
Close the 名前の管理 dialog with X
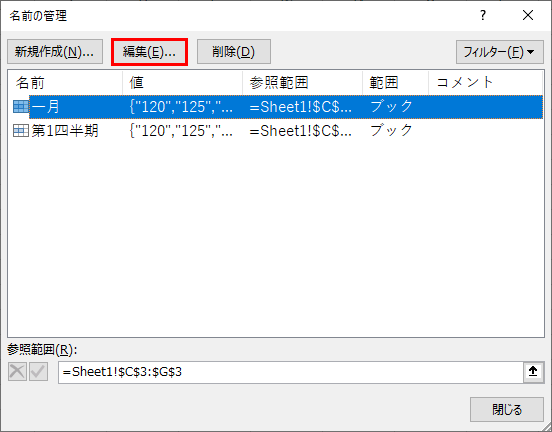(x=528, y=15)
